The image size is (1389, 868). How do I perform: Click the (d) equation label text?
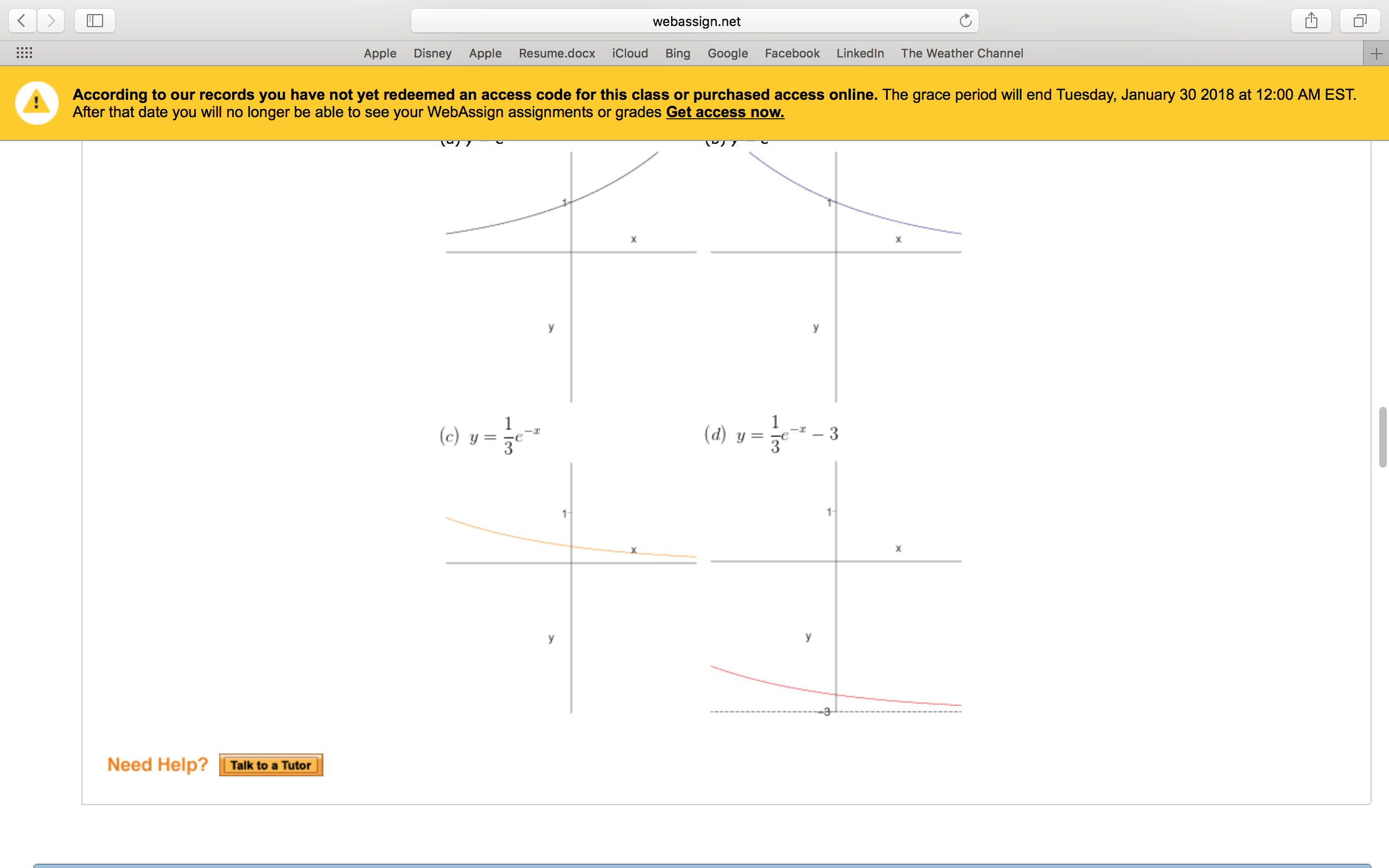(x=772, y=434)
